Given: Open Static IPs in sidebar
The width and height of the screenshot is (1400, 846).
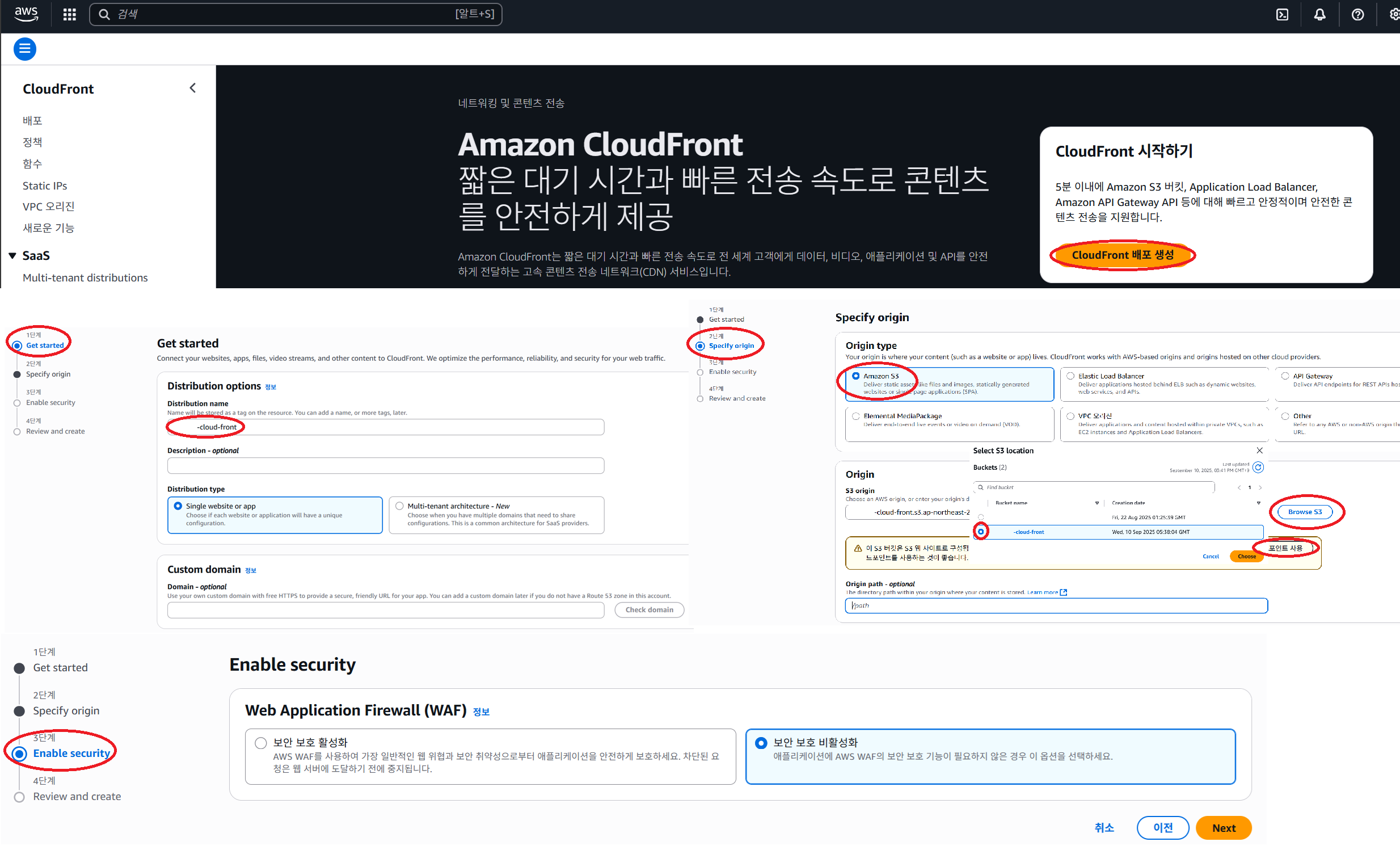Looking at the screenshot, I should [x=45, y=186].
